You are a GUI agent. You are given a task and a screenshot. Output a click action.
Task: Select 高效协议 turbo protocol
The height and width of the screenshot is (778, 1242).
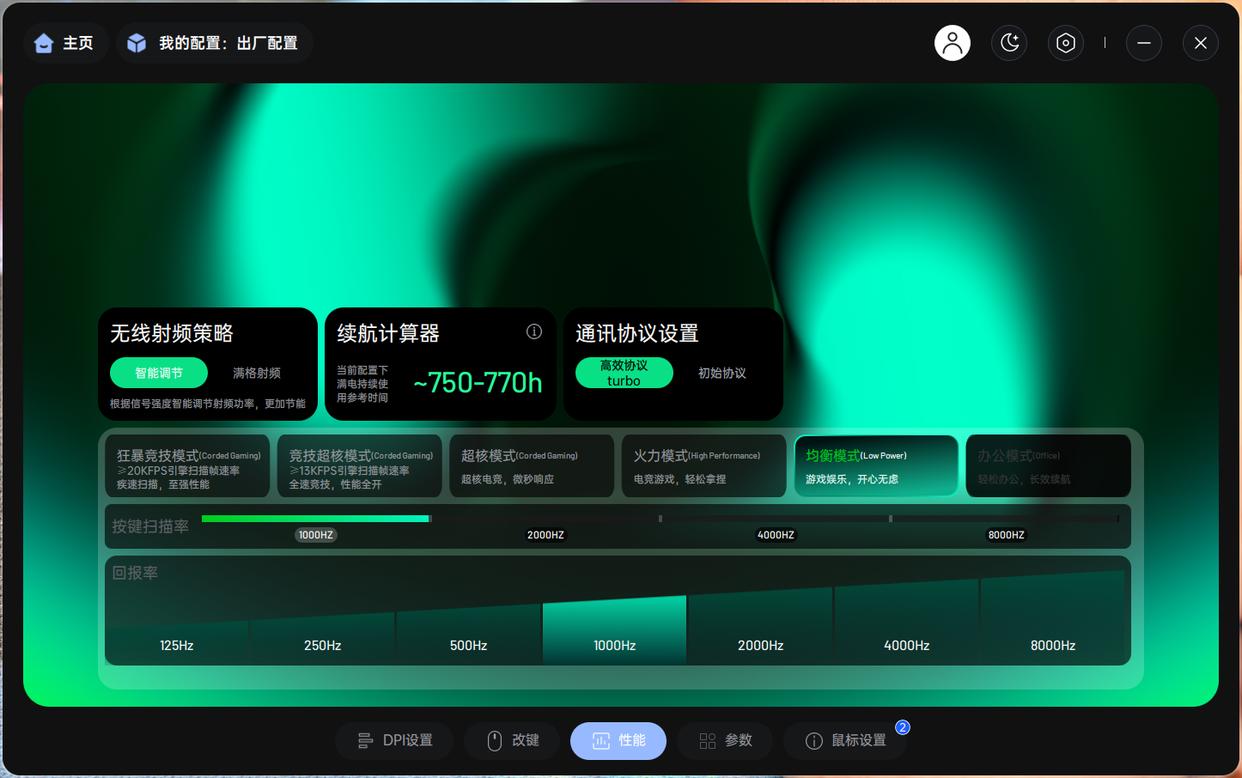coord(624,373)
